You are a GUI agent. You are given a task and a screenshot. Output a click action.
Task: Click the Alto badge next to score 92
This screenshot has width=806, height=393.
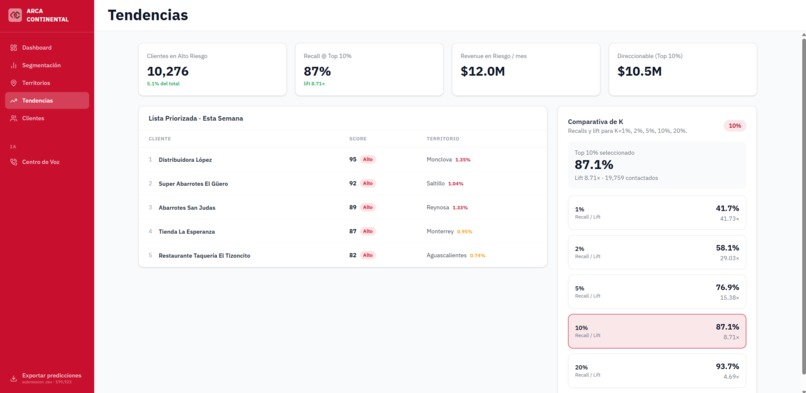pos(368,183)
